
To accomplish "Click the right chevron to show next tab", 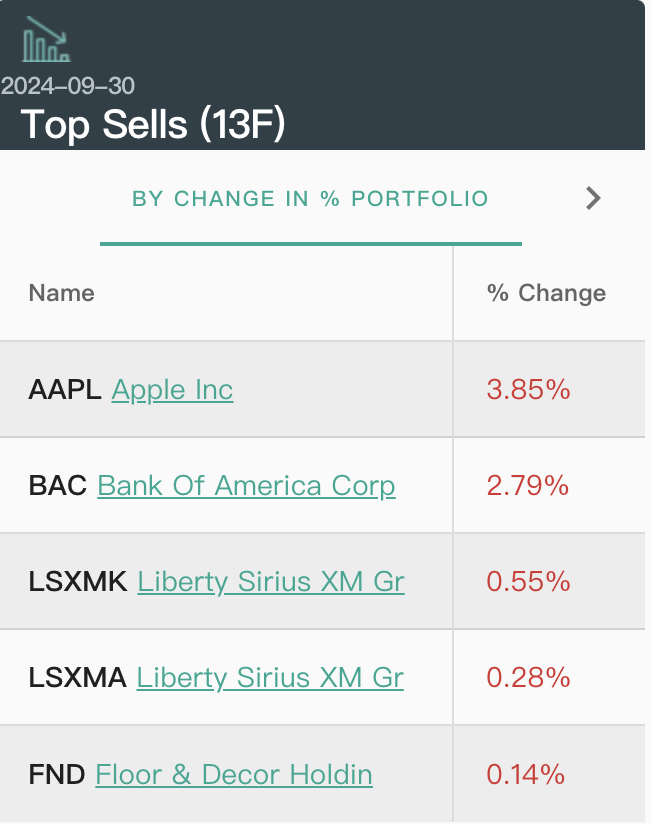I will pos(593,198).
